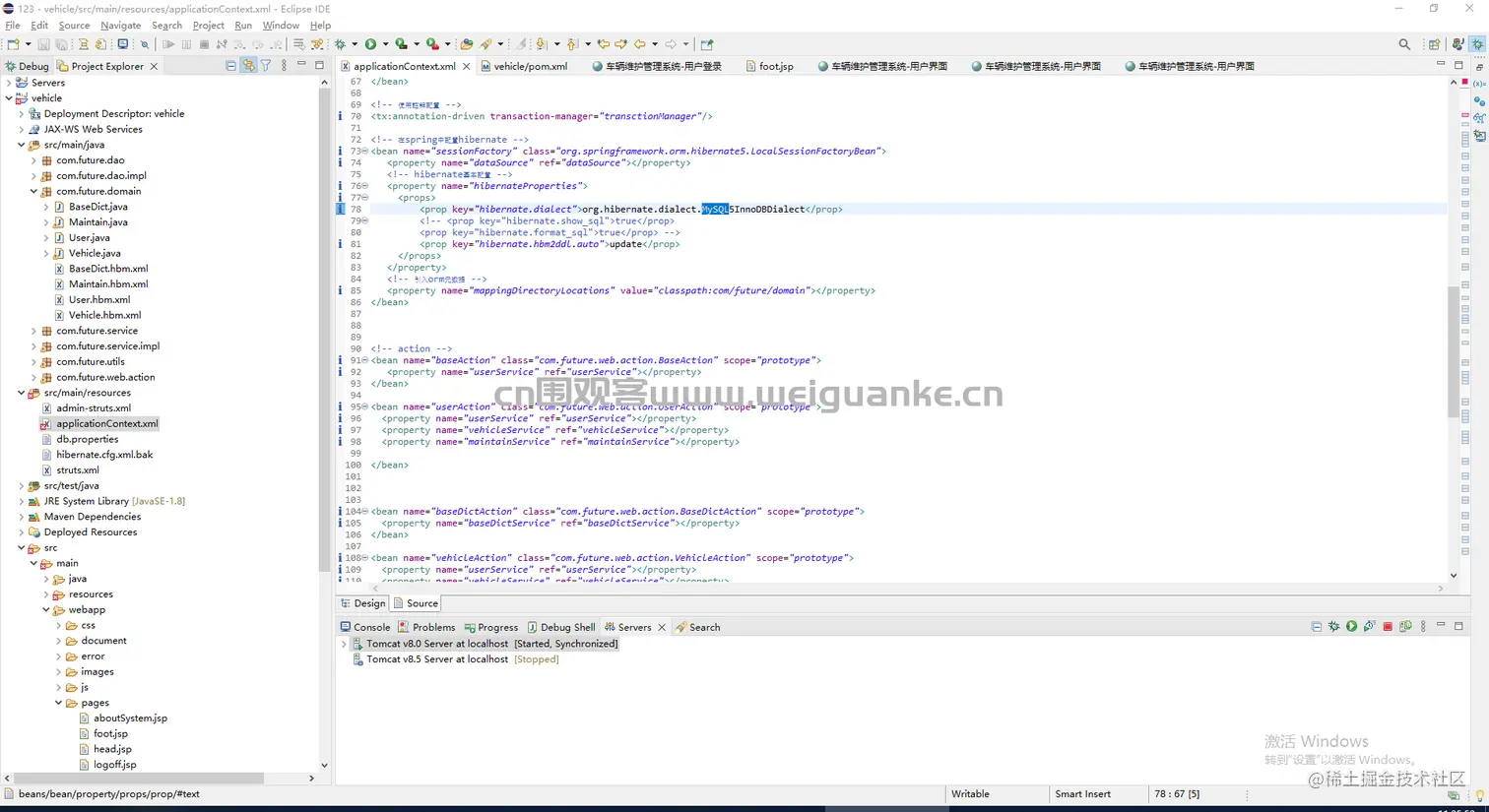The width and height of the screenshot is (1489, 812).
Task: Click the Search magnifier icon at top right
Action: coord(1404,44)
